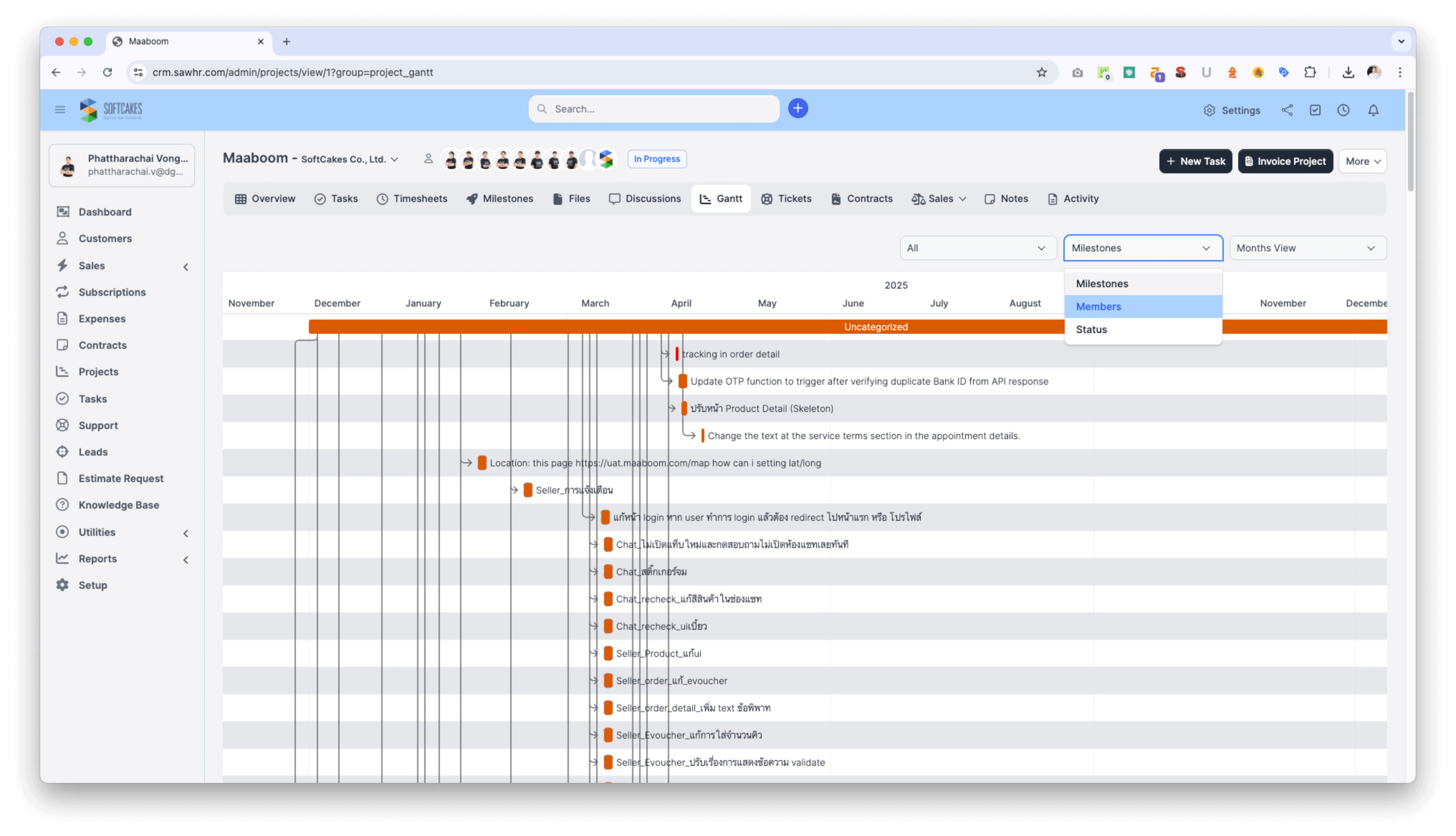Select Milestones option in dropdown list
This screenshot has width=1456, height=836.
1143,284
